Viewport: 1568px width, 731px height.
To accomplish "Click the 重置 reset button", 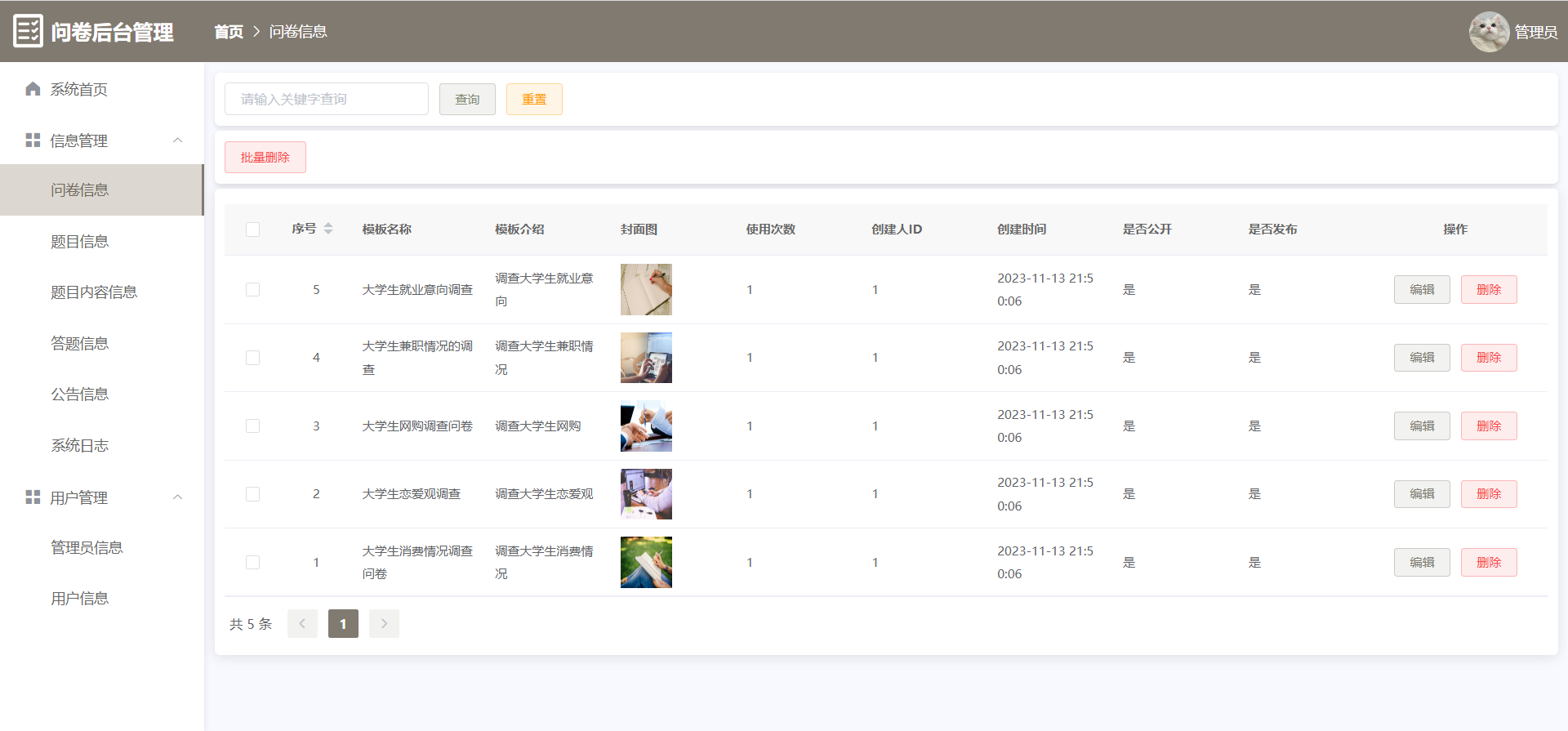I will point(534,100).
